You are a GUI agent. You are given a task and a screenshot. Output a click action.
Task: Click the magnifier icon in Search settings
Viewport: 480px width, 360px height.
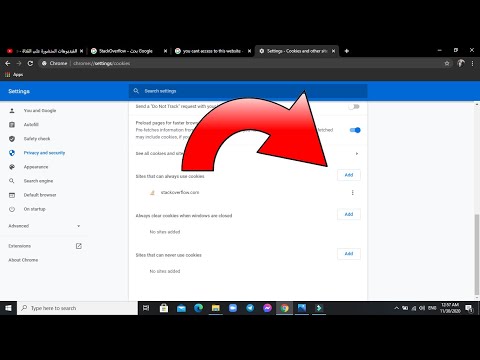[136, 91]
